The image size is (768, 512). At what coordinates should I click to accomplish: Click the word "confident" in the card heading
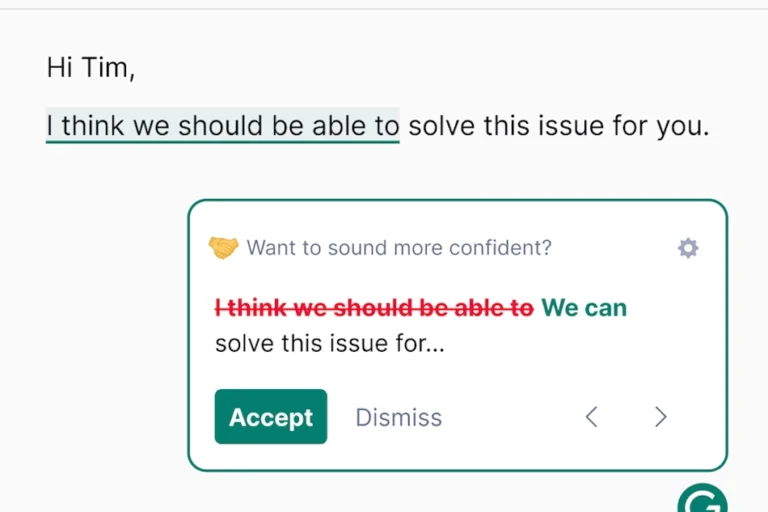point(495,248)
